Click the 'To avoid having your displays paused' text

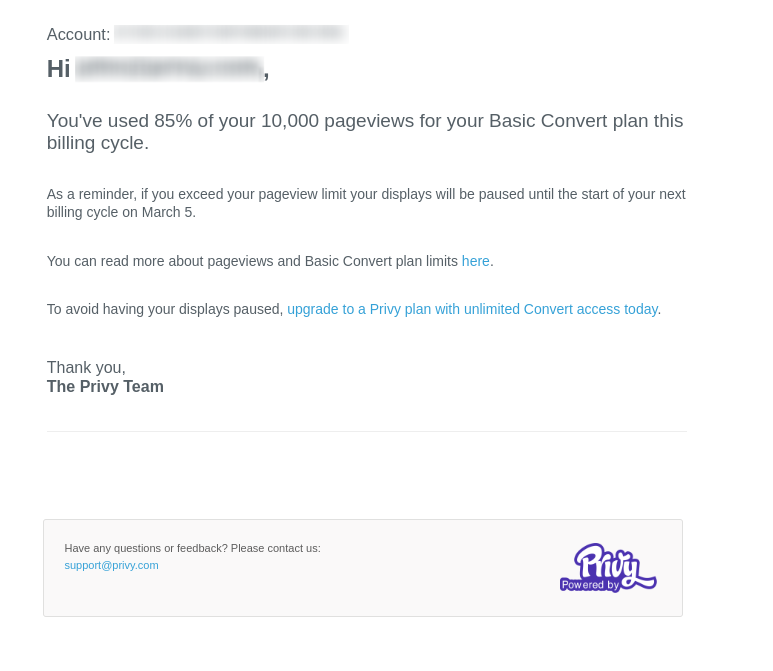point(165,309)
